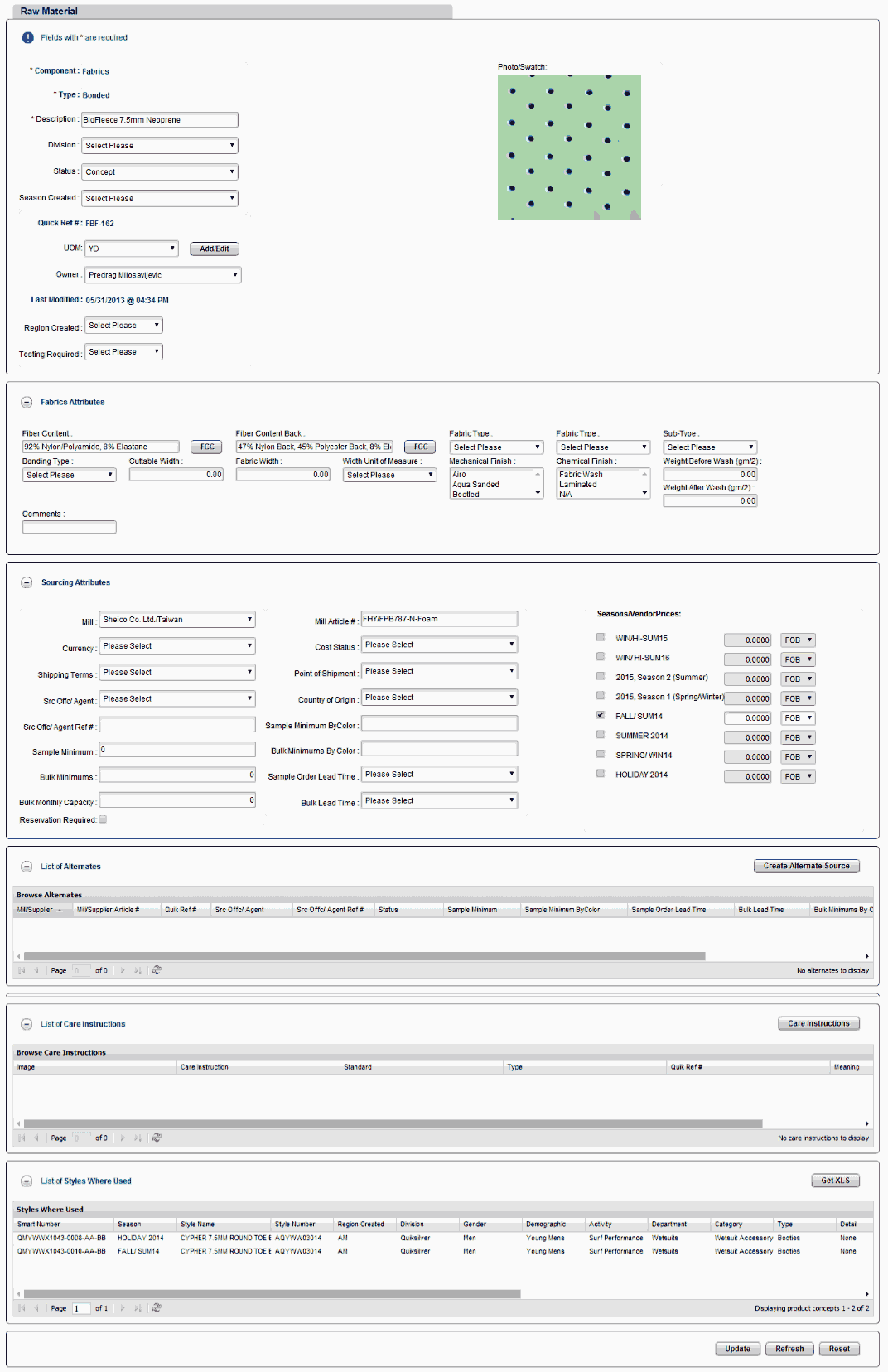Click into the Description input field

160,120
